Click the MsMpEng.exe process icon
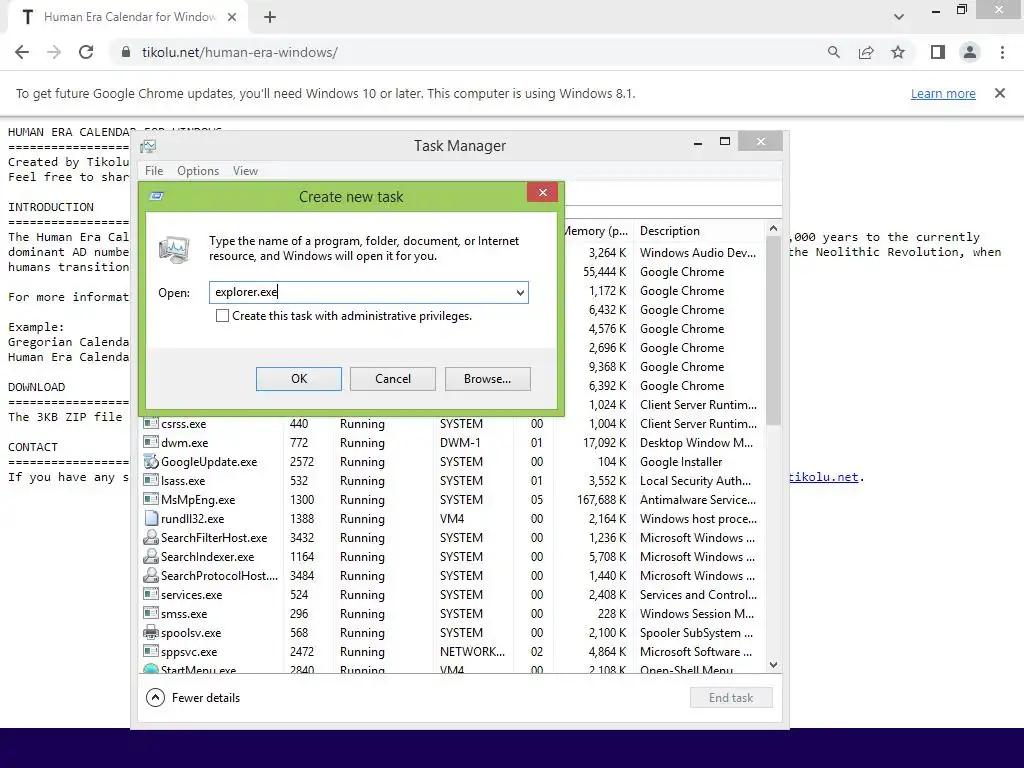Image resolution: width=1024 pixels, height=768 pixels. 151,500
